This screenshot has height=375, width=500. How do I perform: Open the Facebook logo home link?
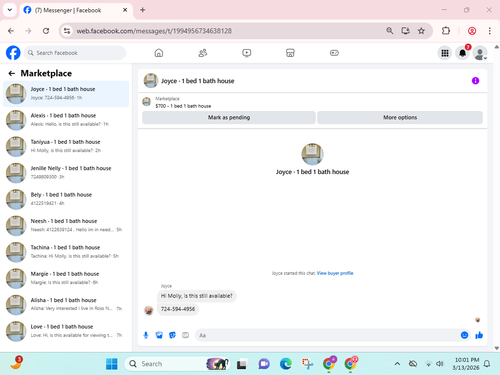coord(13,53)
